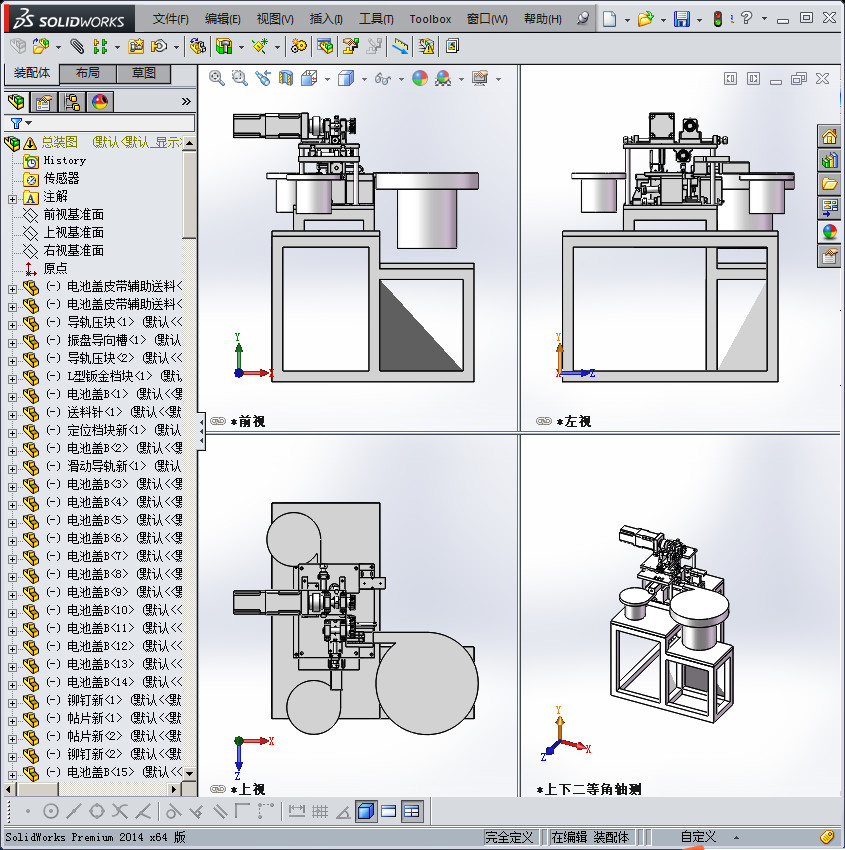Open the Design Library task pane

point(829,160)
